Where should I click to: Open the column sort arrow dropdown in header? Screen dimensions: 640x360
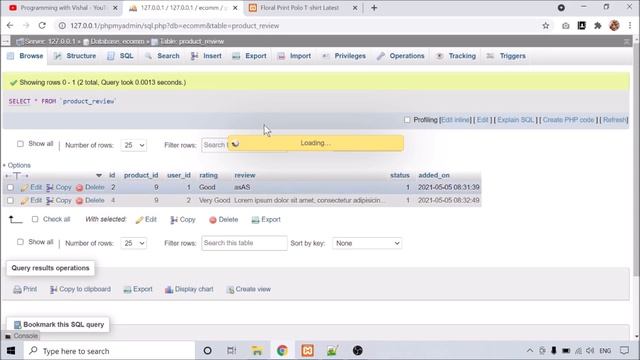98,176
